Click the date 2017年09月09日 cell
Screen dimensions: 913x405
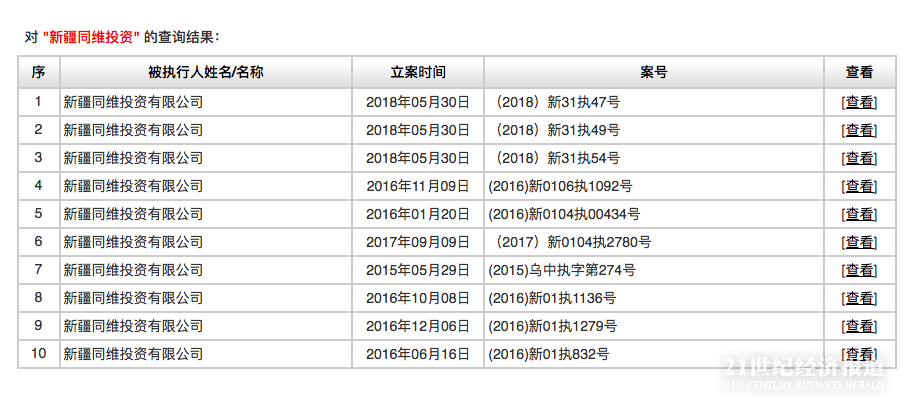pyautogui.click(x=418, y=242)
